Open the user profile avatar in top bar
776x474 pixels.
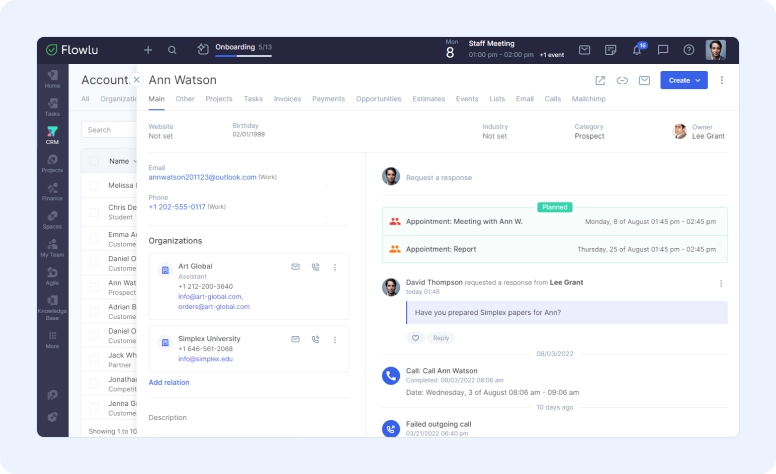(x=716, y=50)
